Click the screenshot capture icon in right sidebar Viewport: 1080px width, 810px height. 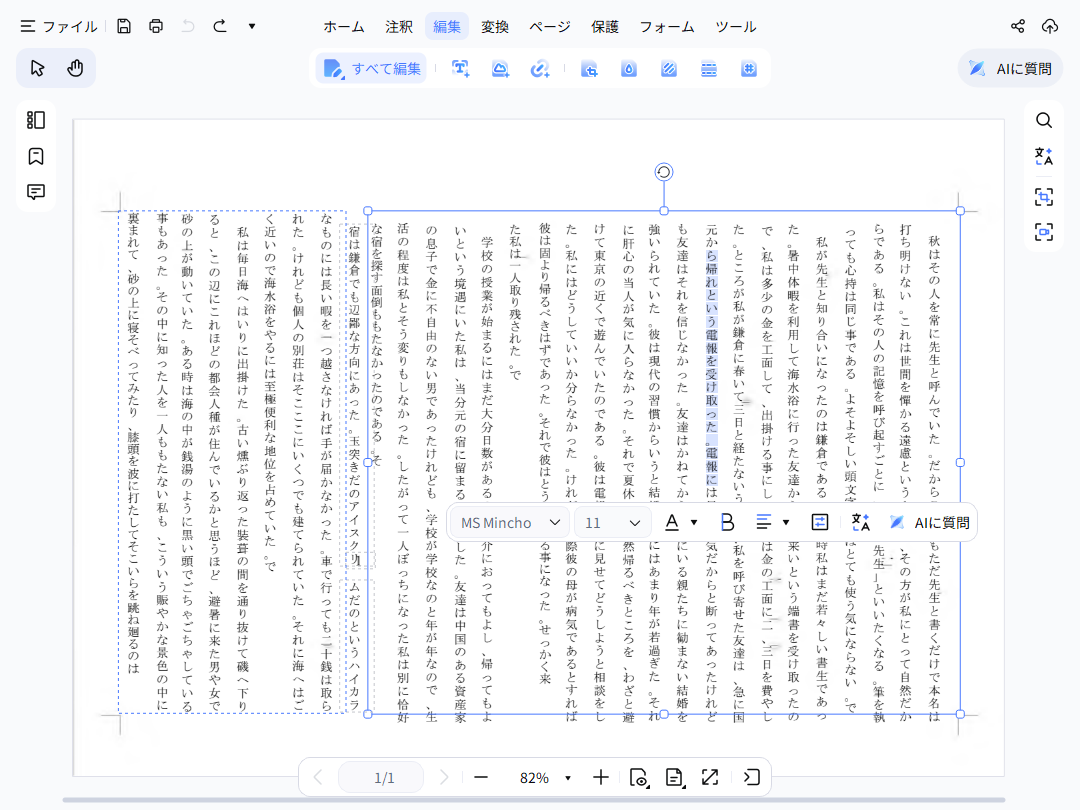click(1043, 232)
